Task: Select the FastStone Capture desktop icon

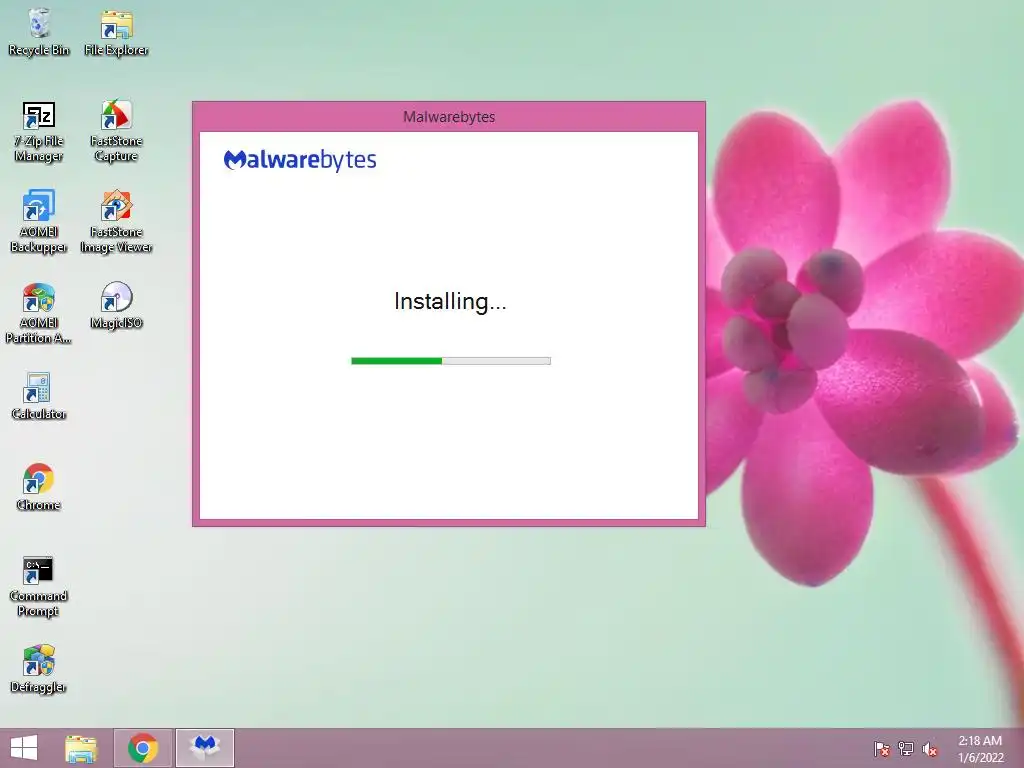Action: 116,132
